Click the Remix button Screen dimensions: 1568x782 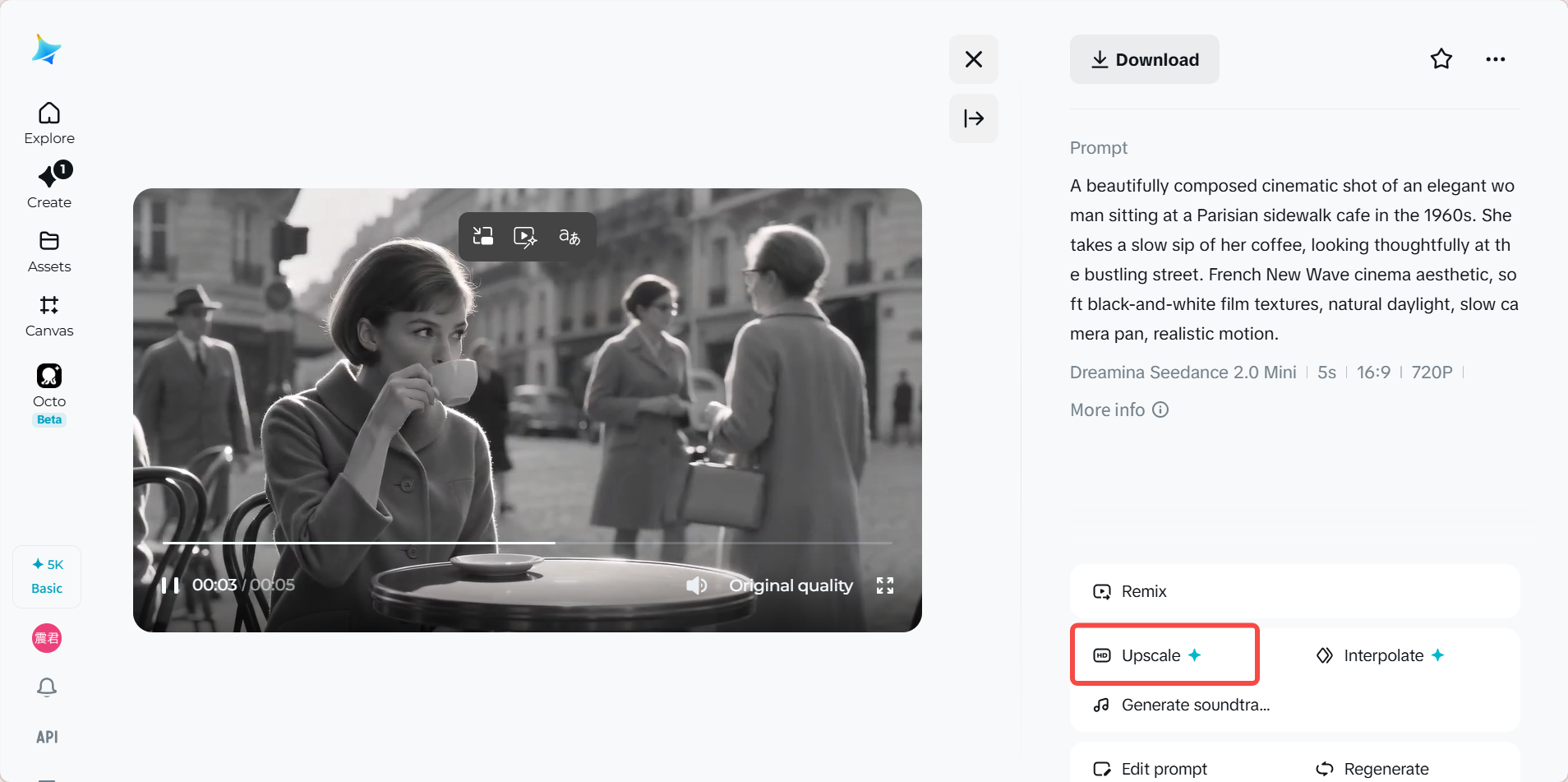1294,591
